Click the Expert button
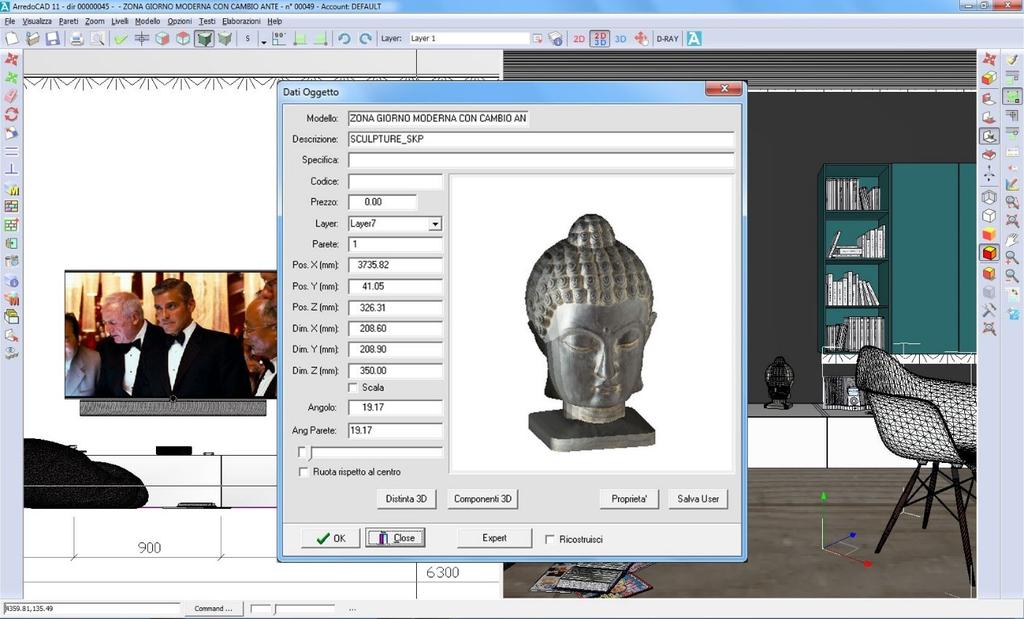 click(x=494, y=538)
